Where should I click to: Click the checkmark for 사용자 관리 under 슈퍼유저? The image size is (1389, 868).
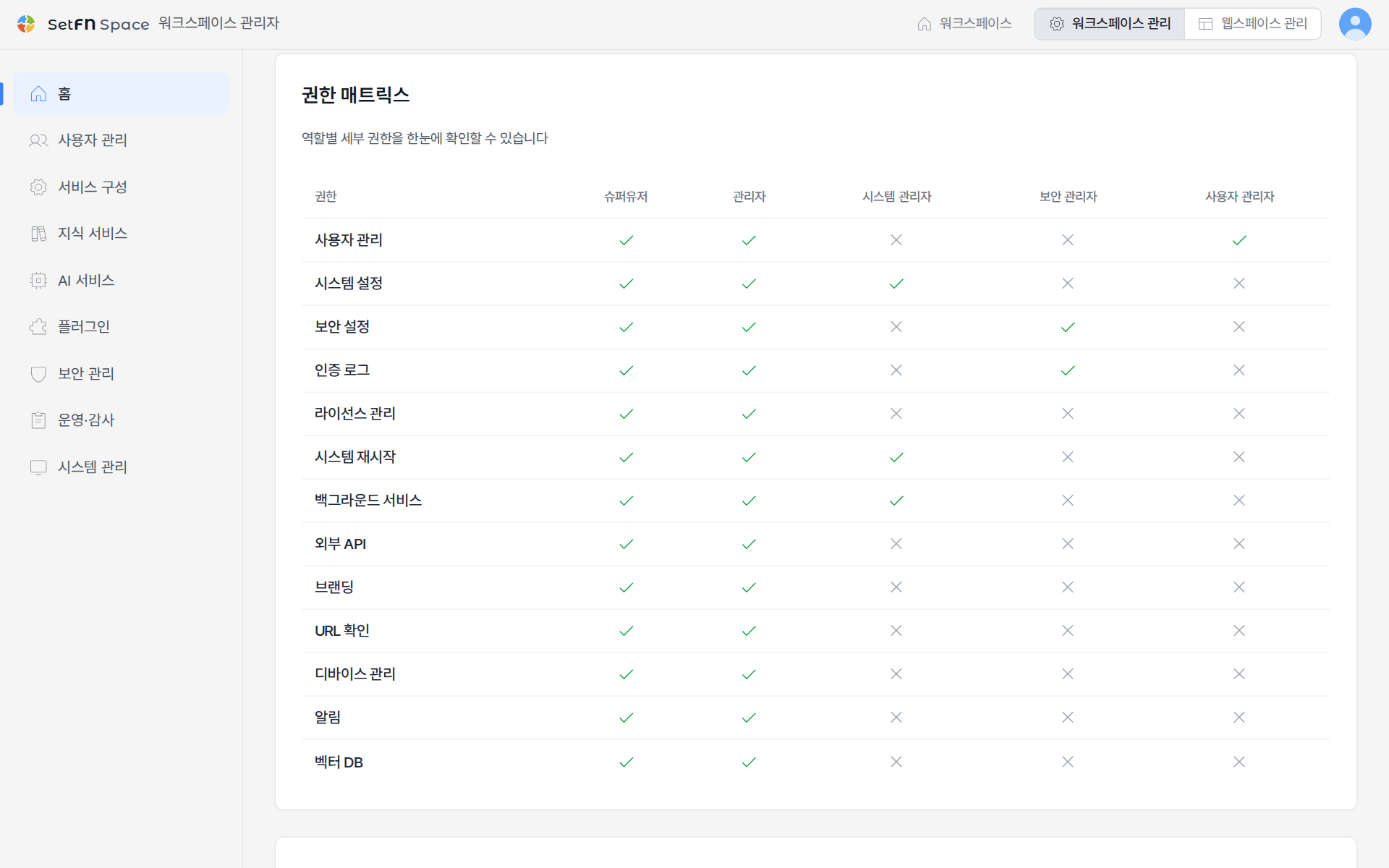(x=626, y=240)
